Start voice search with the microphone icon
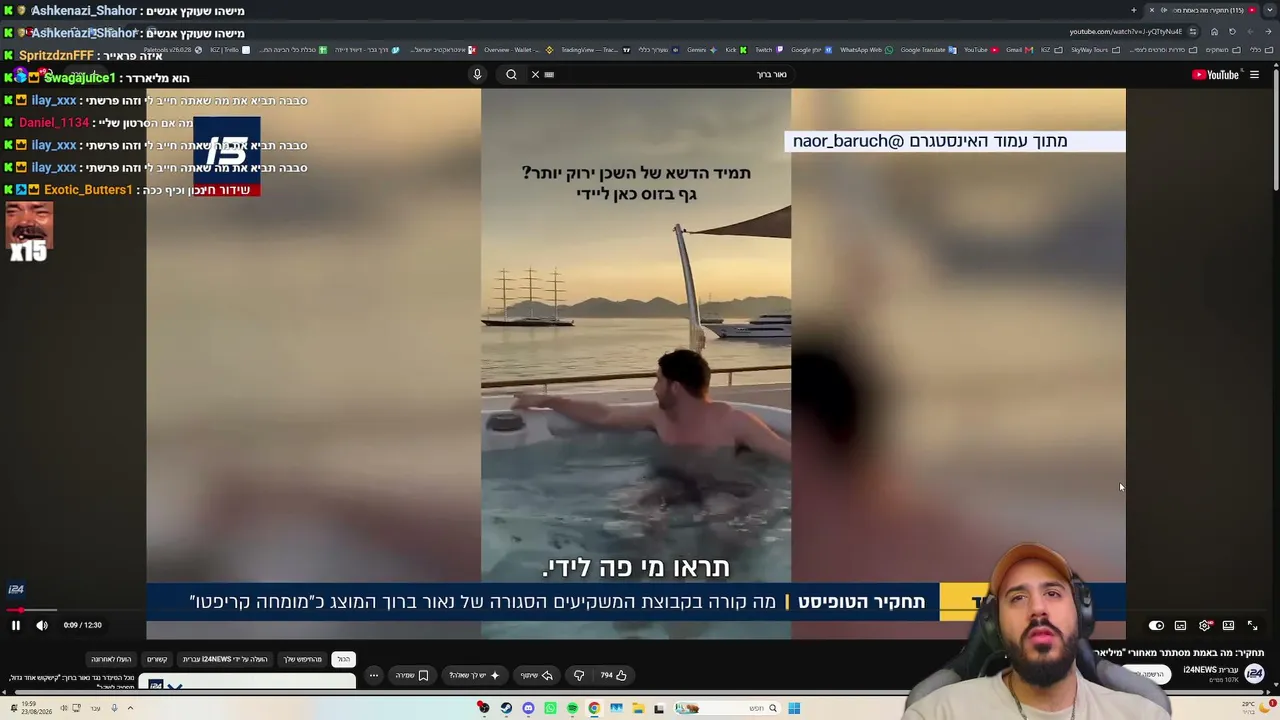1280x720 pixels. [x=477, y=74]
